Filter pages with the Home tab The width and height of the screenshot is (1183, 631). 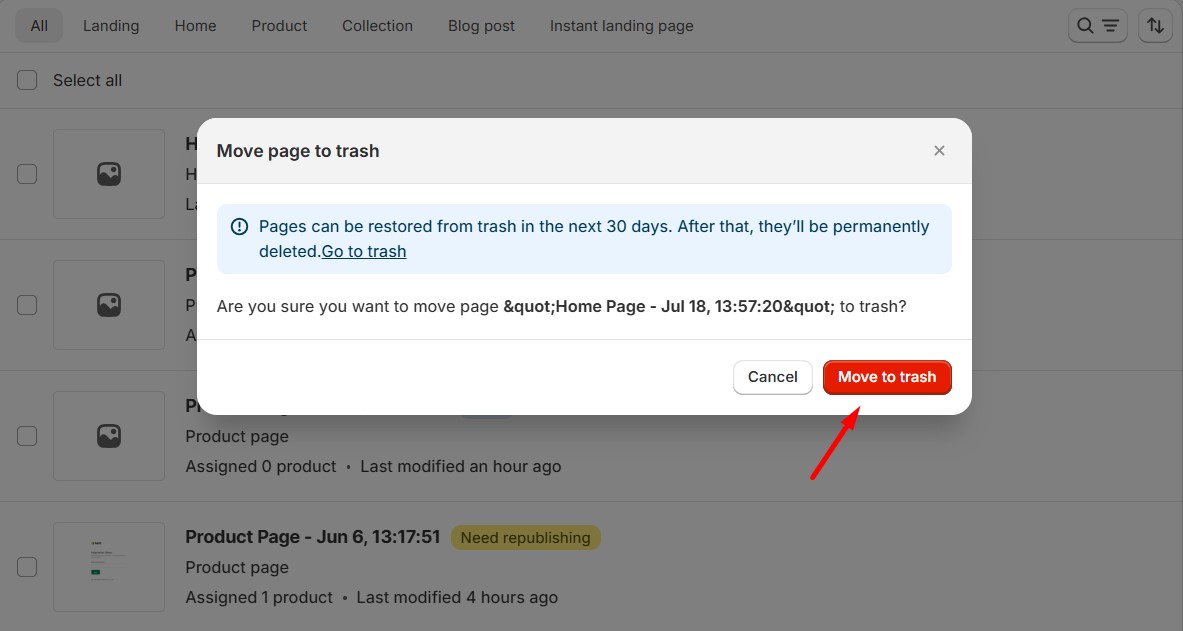coord(195,26)
